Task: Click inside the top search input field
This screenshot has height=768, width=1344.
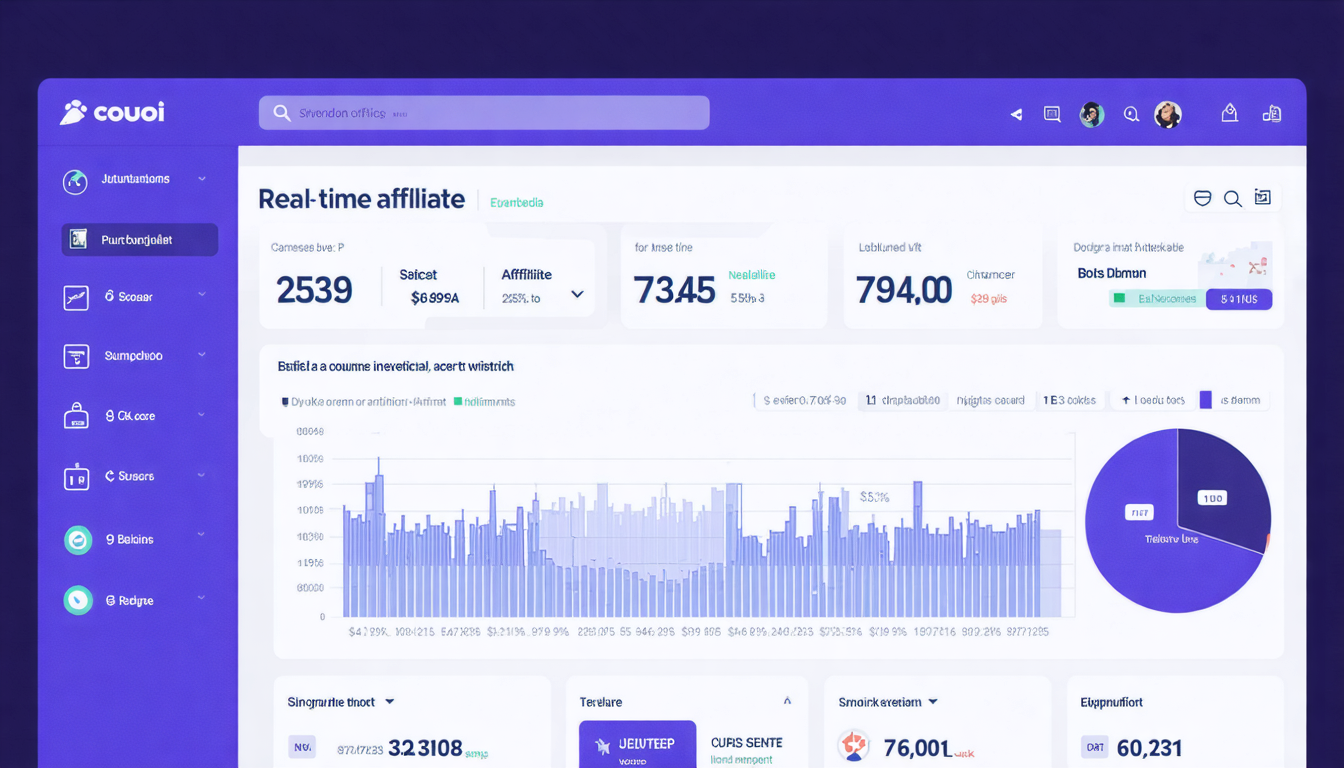Action: click(483, 113)
